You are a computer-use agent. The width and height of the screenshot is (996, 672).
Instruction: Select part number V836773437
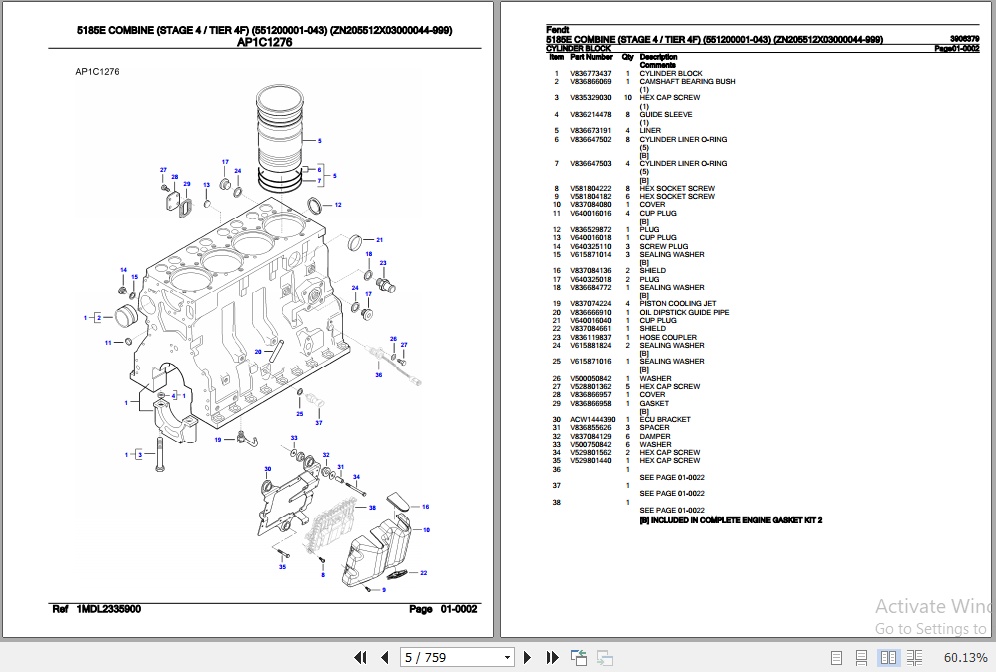[x=591, y=74]
